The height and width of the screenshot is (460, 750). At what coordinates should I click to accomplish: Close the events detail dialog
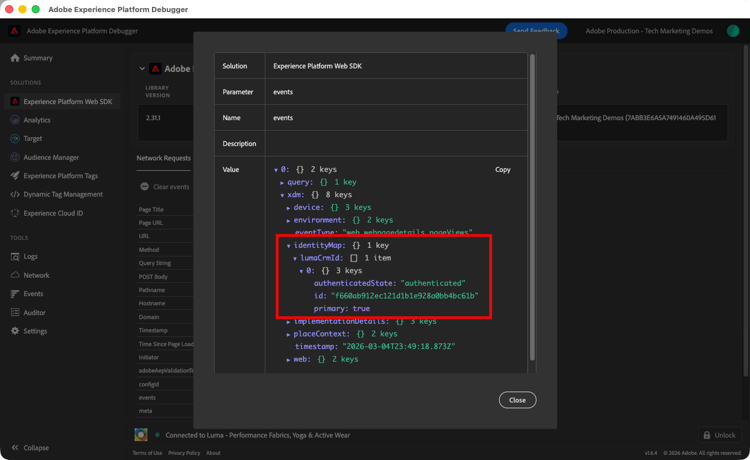(518, 400)
